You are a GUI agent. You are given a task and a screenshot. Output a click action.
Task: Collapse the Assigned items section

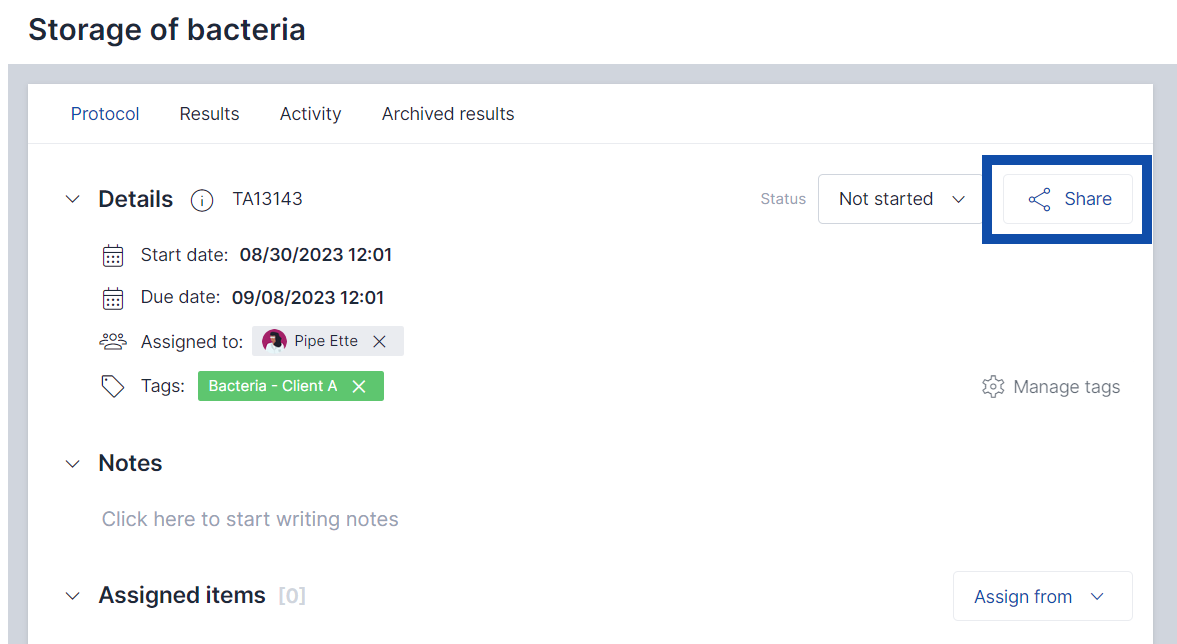pos(72,596)
